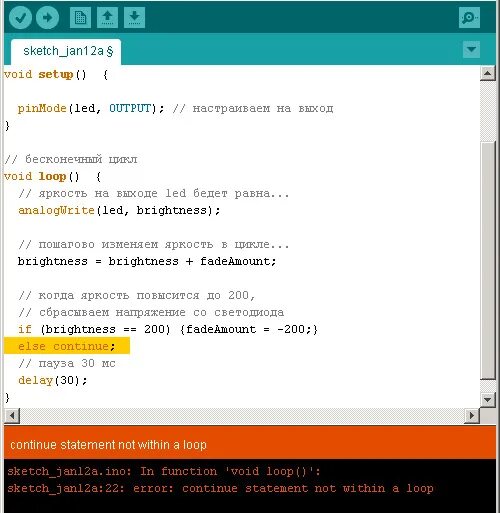Click the highlighted 'else continue;' line
The height and width of the screenshot is (513, 500).
tap(67, 346)
